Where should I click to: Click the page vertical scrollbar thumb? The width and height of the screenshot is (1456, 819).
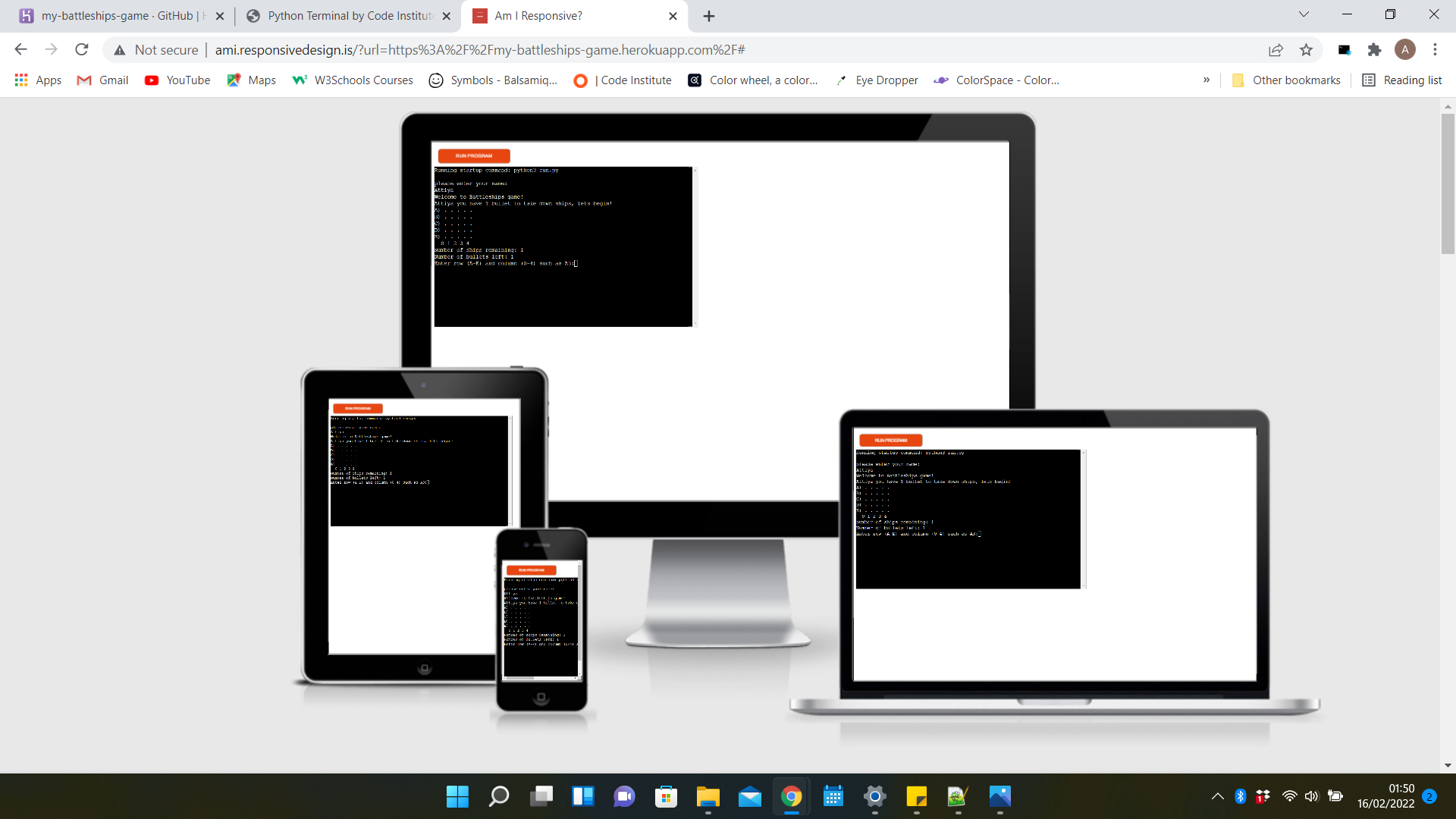[1448, 182]
